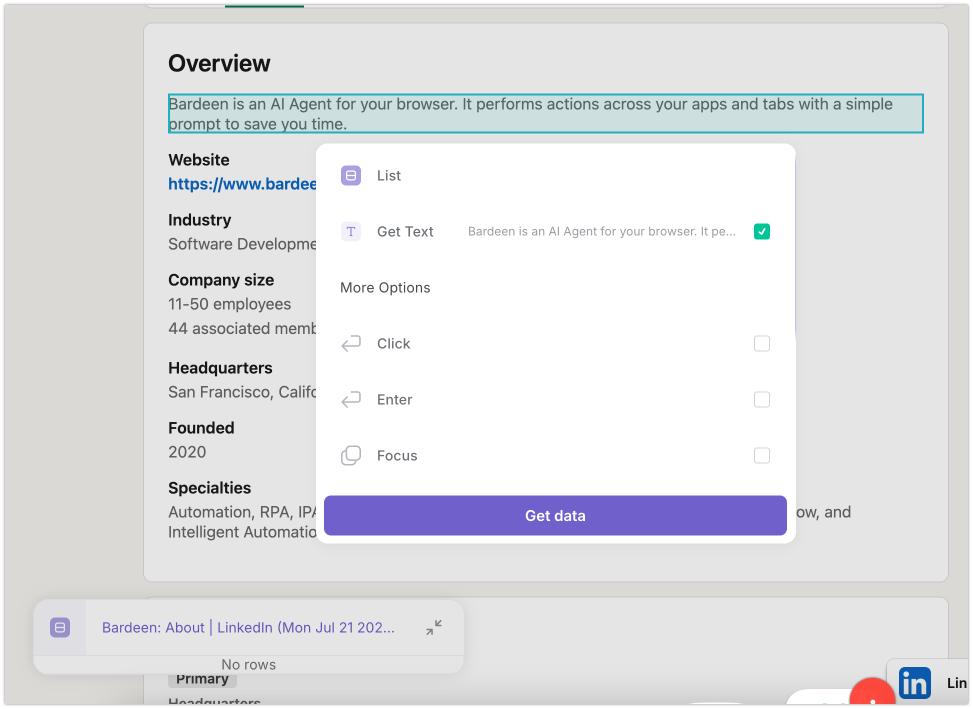Choose the Enter option label
The width and height of the screenshot is (973, 709).
[395, 399]
